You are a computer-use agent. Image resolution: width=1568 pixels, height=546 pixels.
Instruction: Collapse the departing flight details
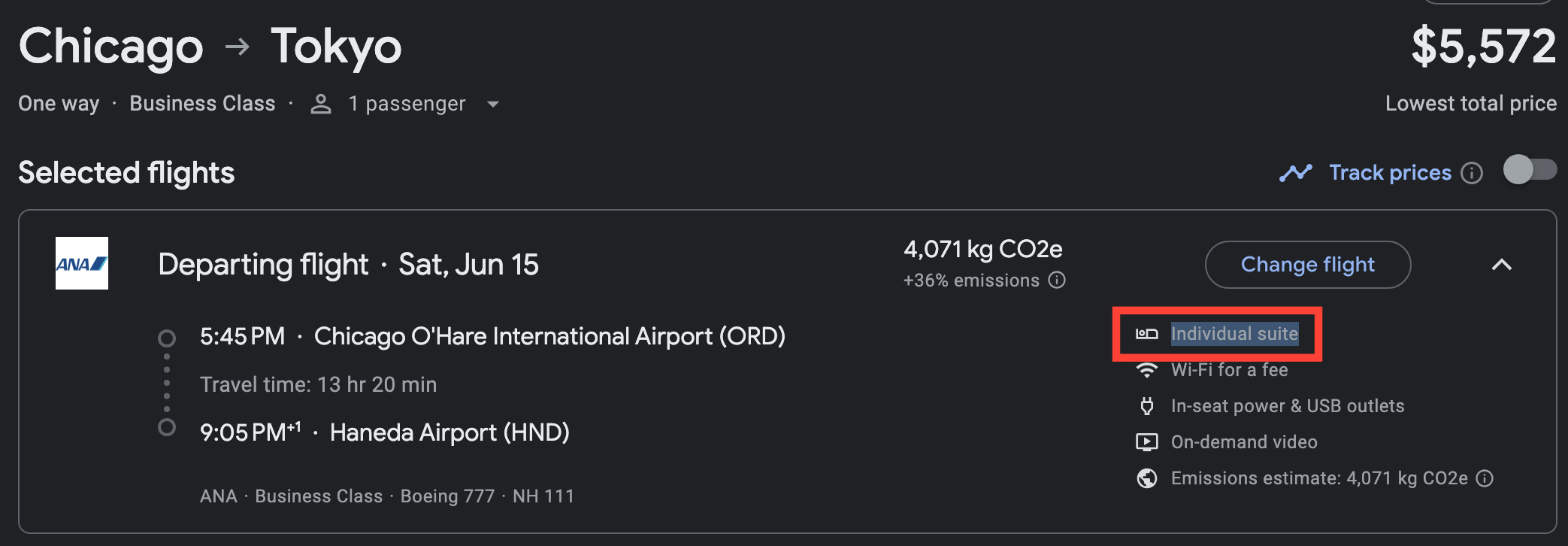click(1501, 265)
